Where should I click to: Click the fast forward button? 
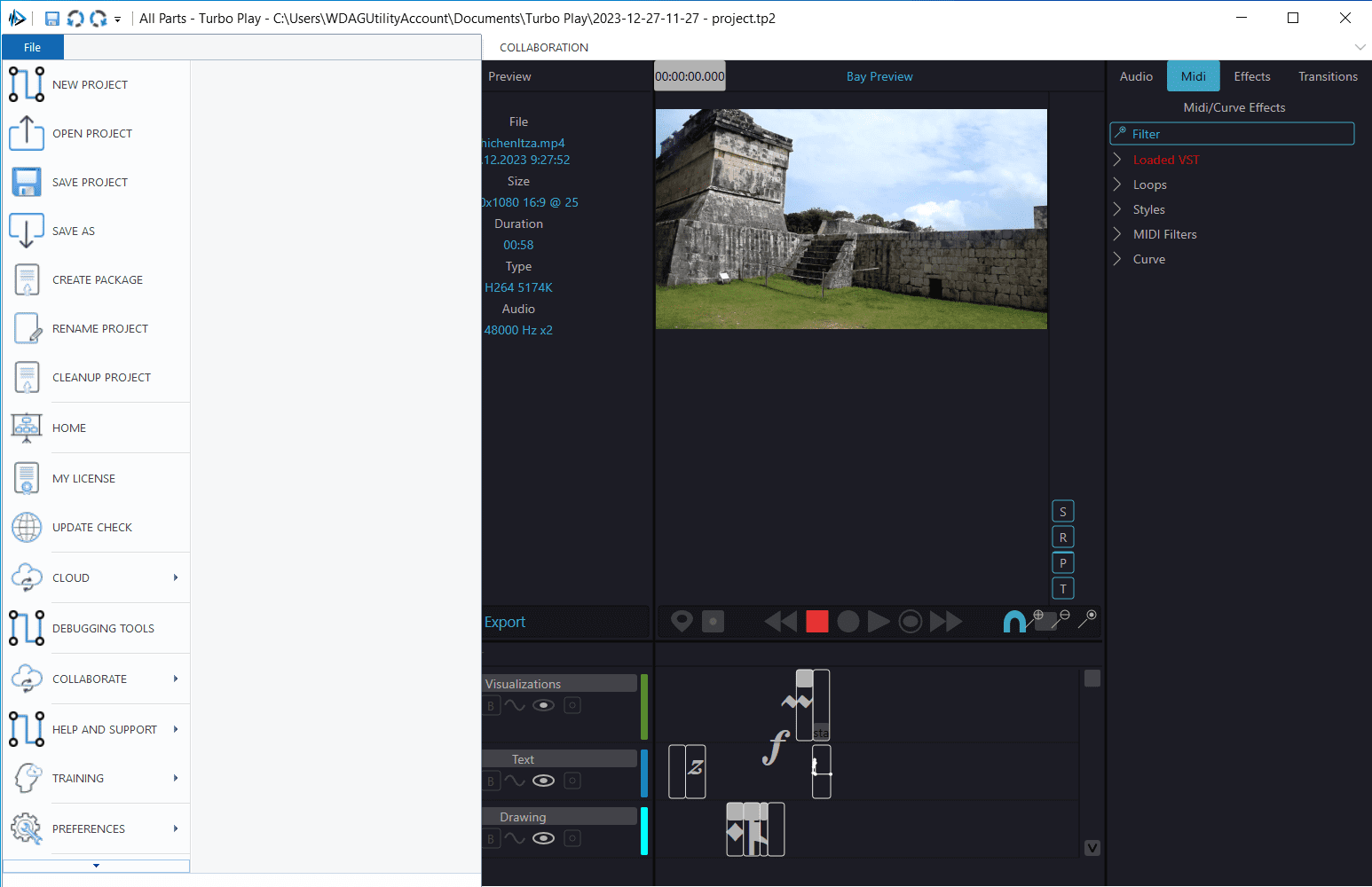[x=946, y=622]
